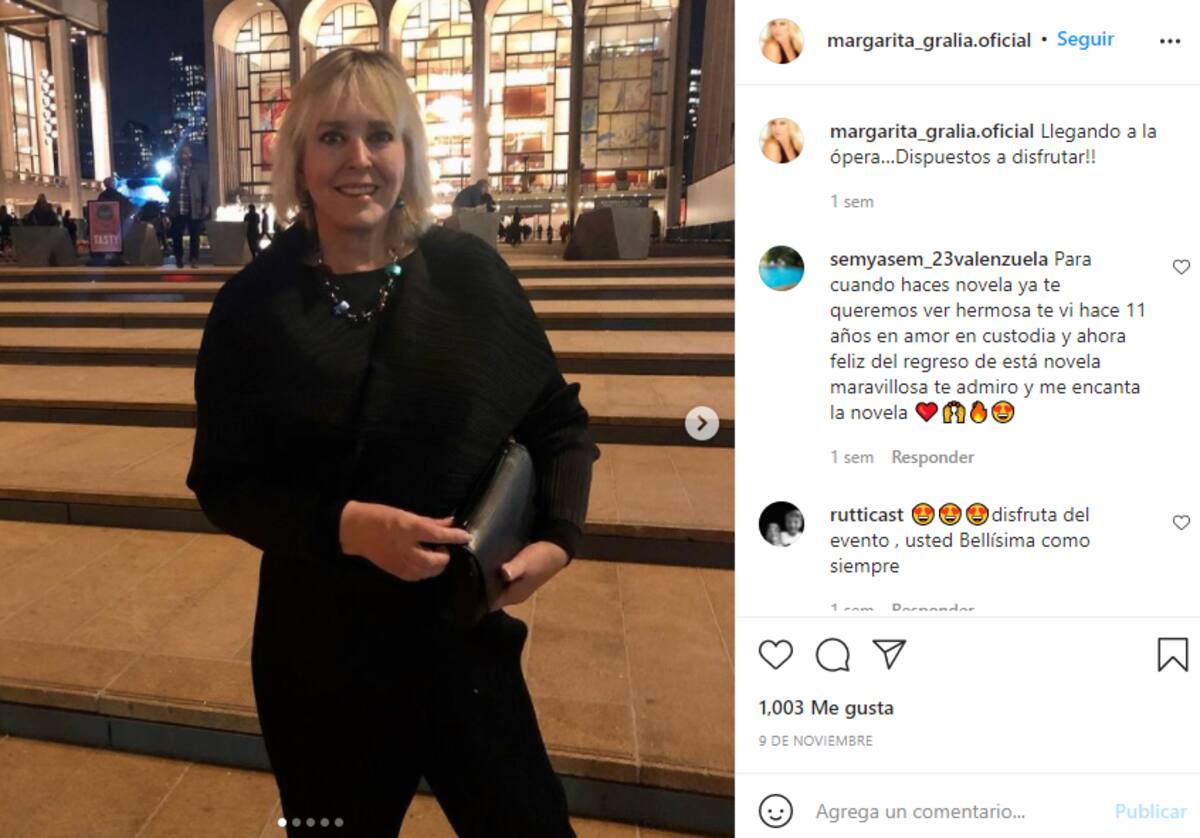Open comments via the speech bubble icon
Image resolution: width=1200 pixels, height=838 pixels.
click(x=832, y=655)
